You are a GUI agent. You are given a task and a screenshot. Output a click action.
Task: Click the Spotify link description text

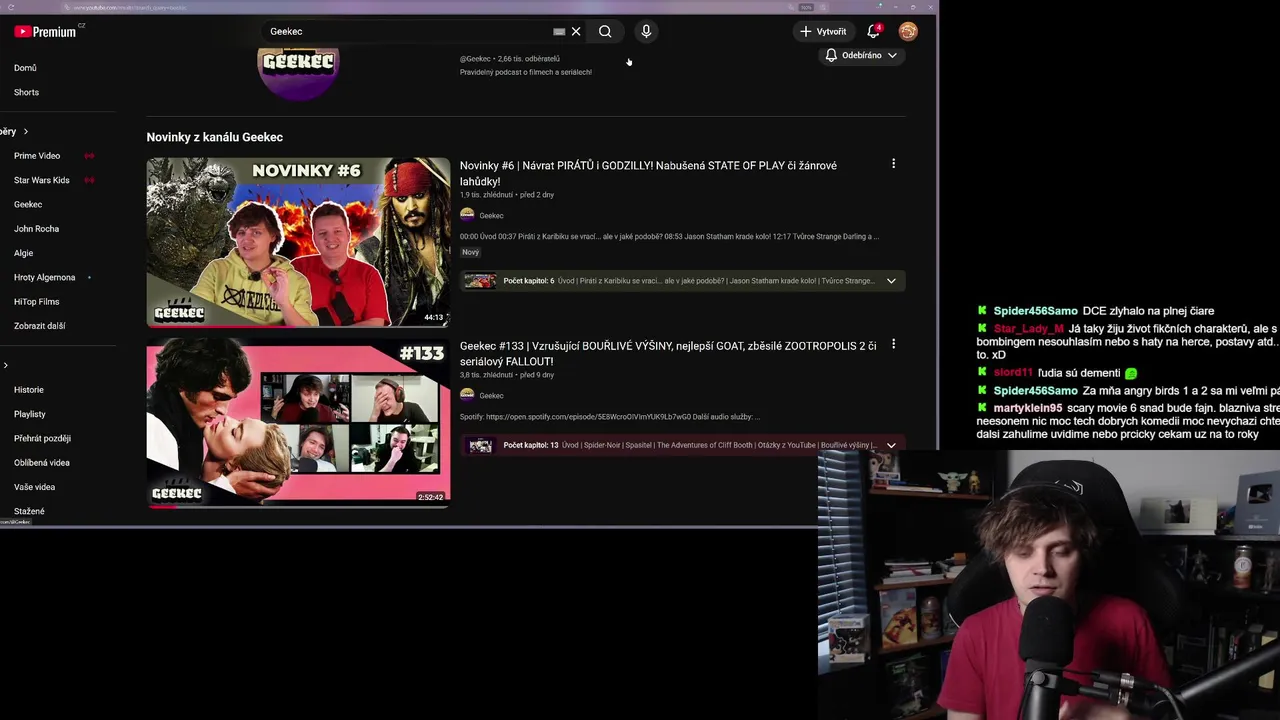(610, 417)
